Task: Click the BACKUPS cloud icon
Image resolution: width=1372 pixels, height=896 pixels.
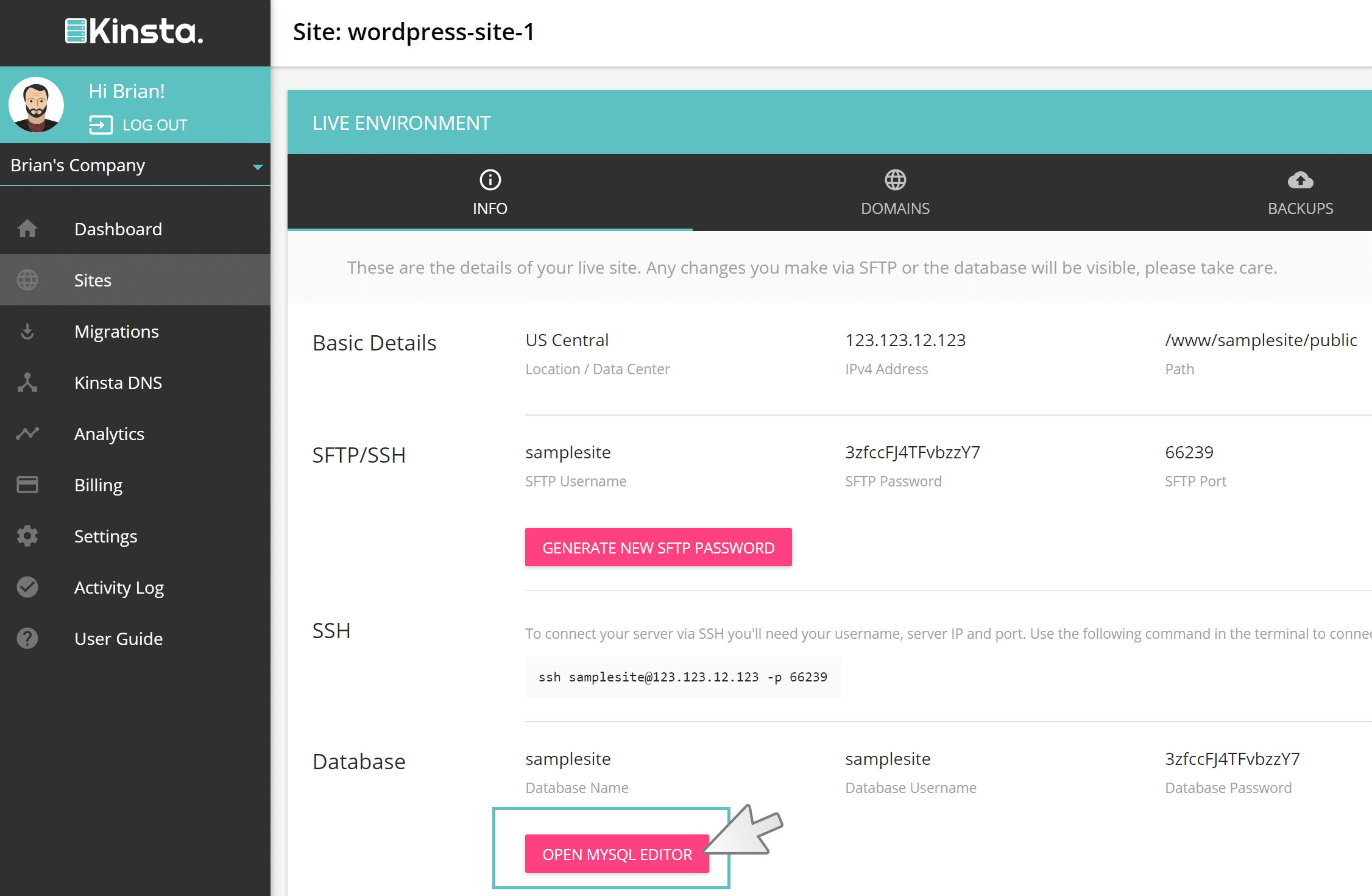Action: pos(1300,180)
